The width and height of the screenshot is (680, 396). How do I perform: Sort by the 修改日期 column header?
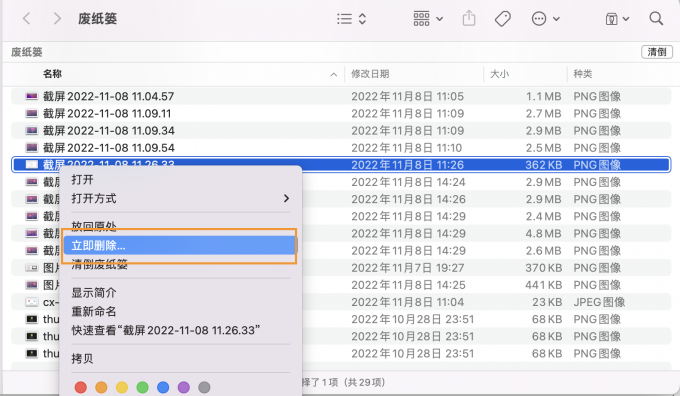370,74
